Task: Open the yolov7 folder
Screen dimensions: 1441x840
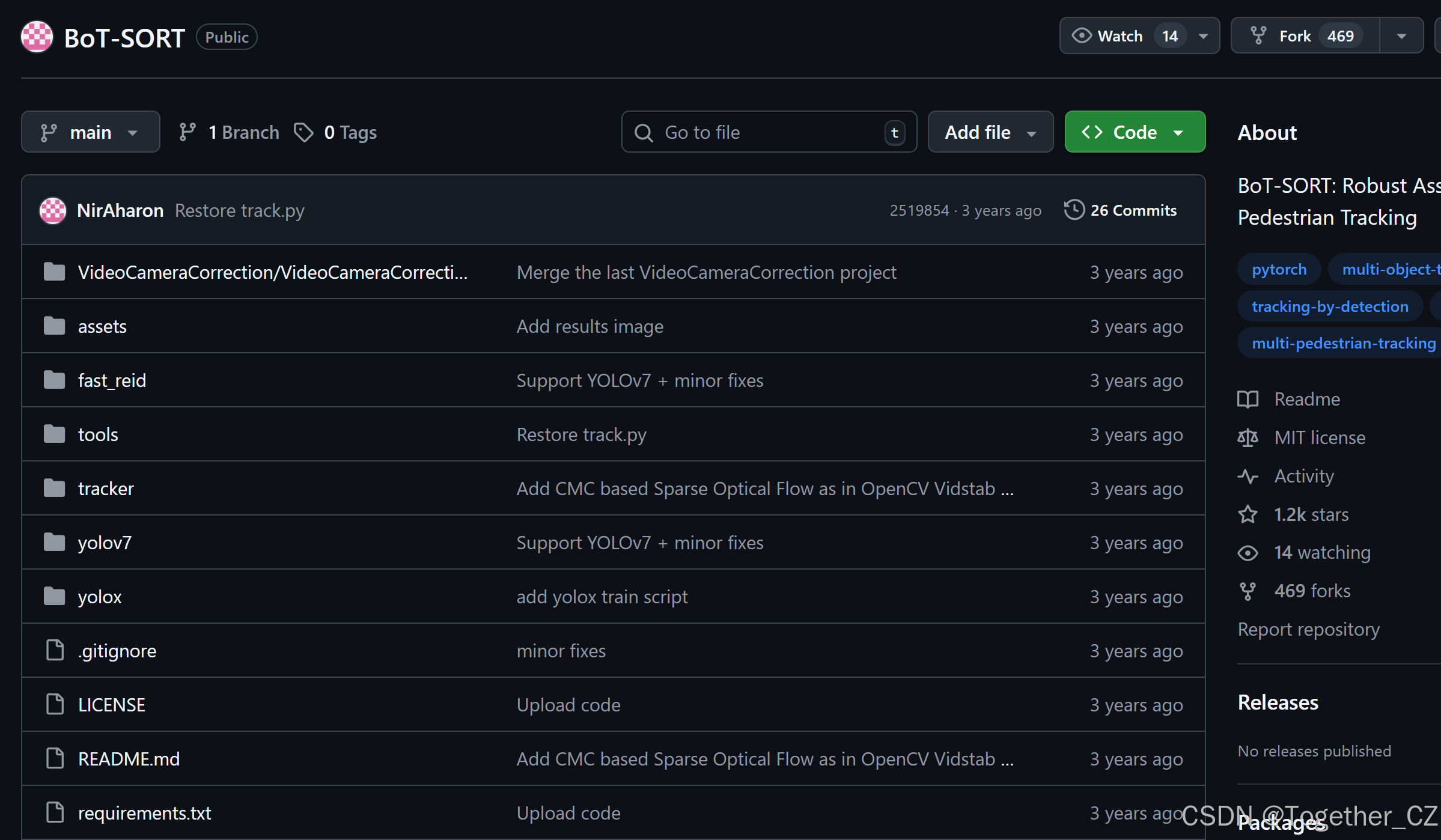Action: pos(105,543)
